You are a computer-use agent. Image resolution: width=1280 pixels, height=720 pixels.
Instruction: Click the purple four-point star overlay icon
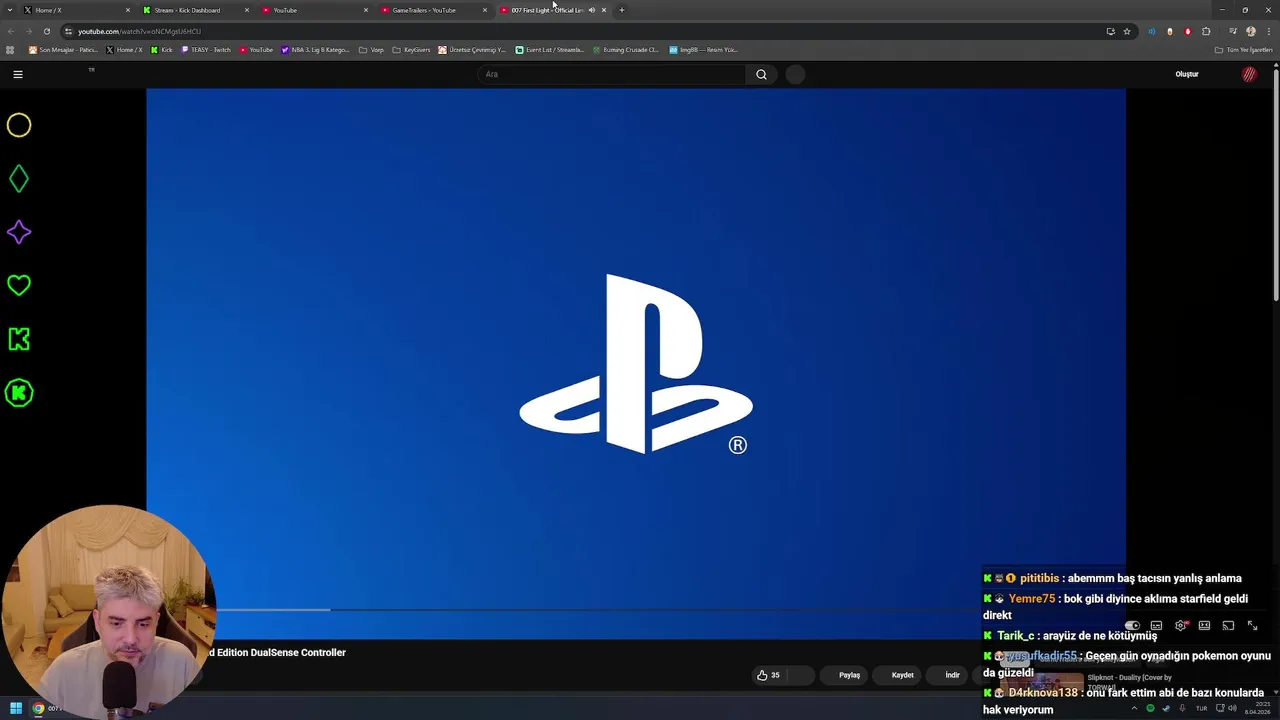19,232
